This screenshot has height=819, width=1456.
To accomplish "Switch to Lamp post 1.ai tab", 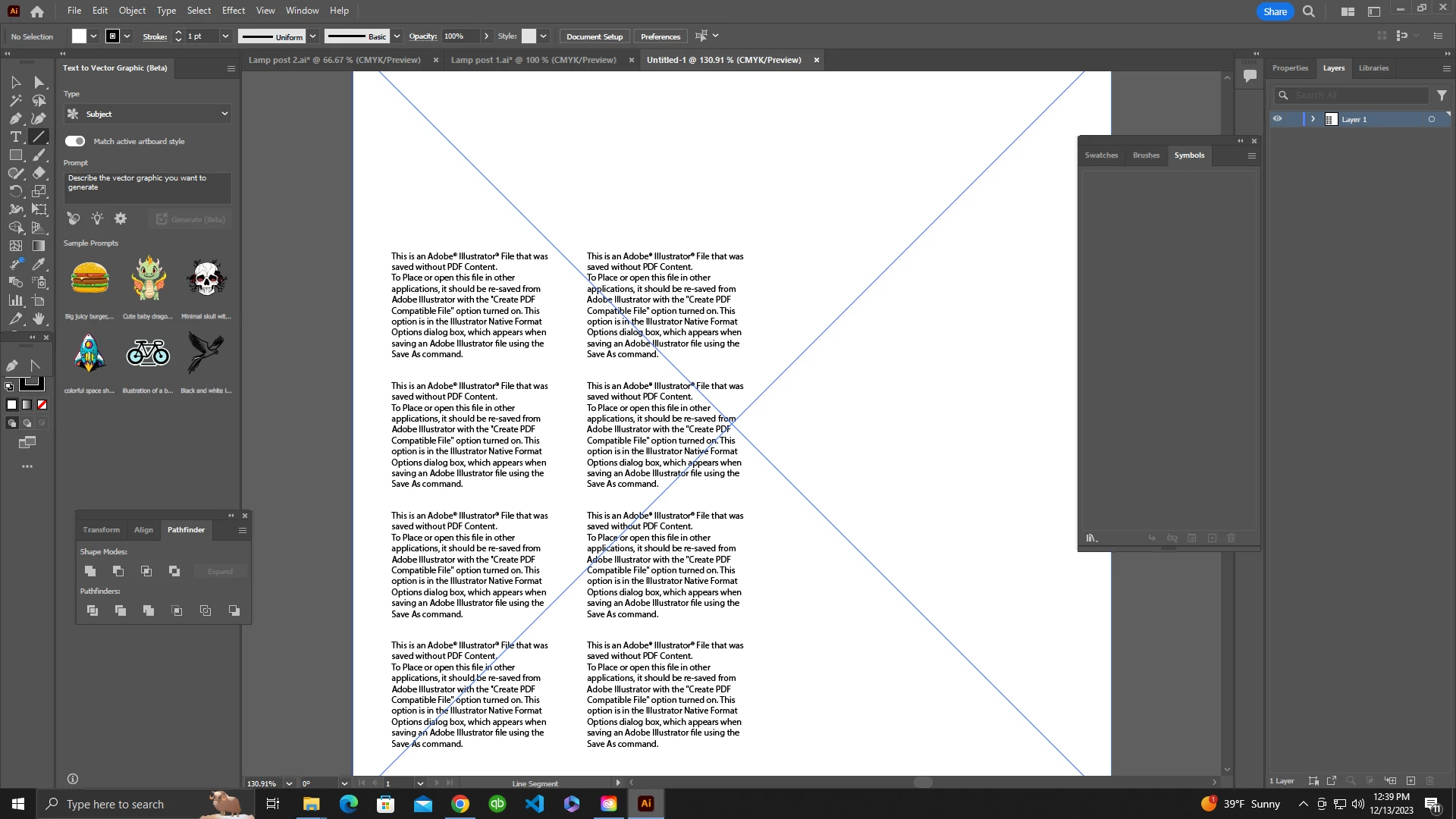I will click(533, 60).
